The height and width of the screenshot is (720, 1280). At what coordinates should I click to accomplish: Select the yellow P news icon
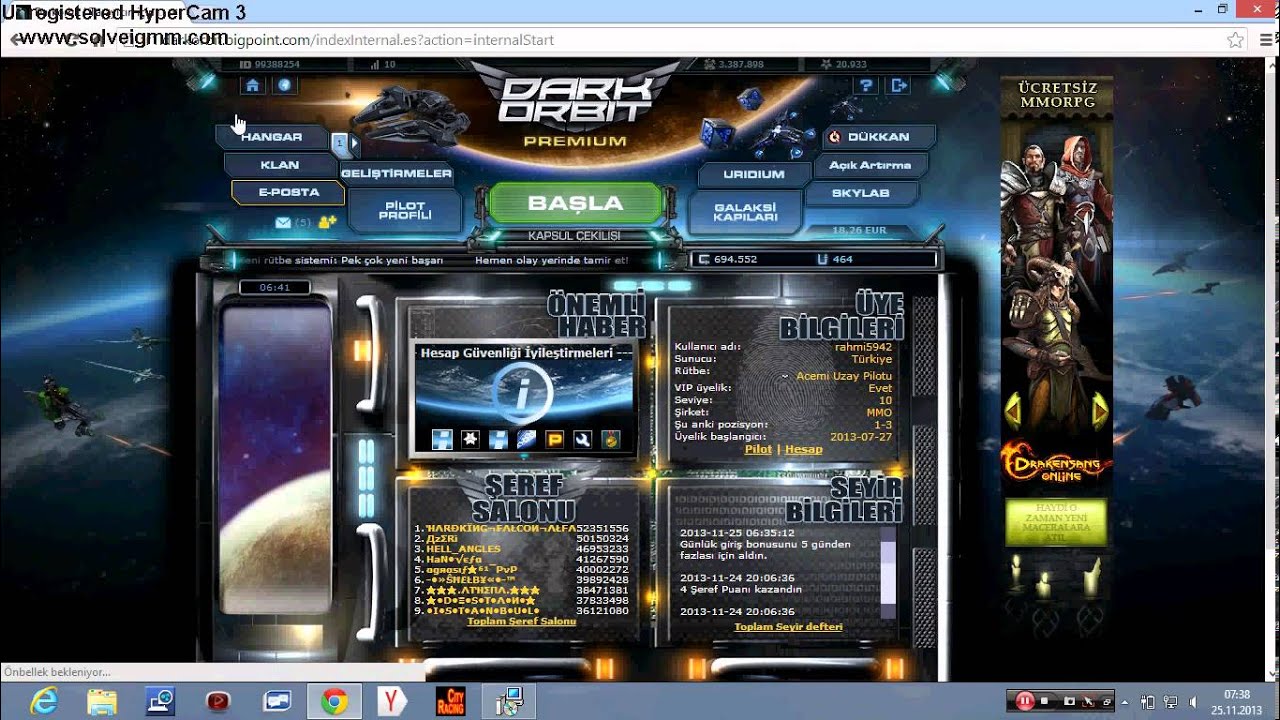tap(554, 439)
